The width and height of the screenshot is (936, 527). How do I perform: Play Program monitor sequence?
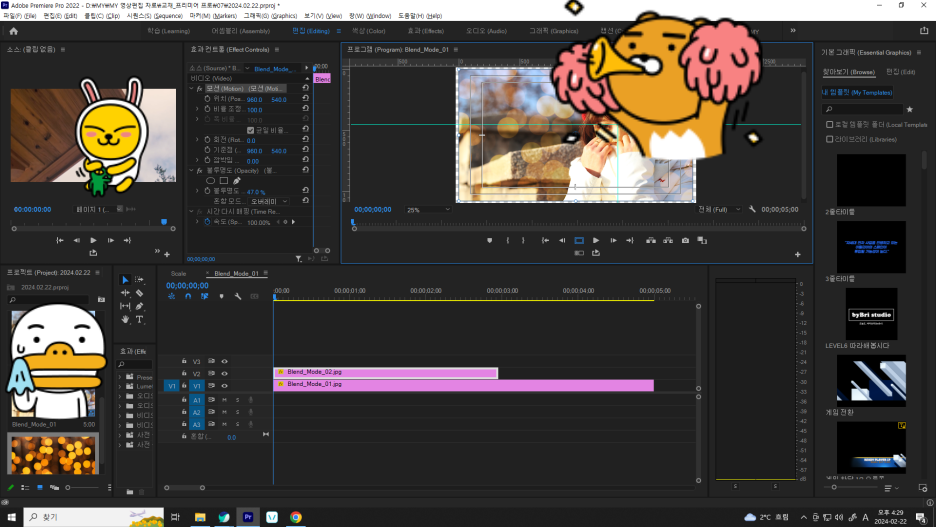596,241
